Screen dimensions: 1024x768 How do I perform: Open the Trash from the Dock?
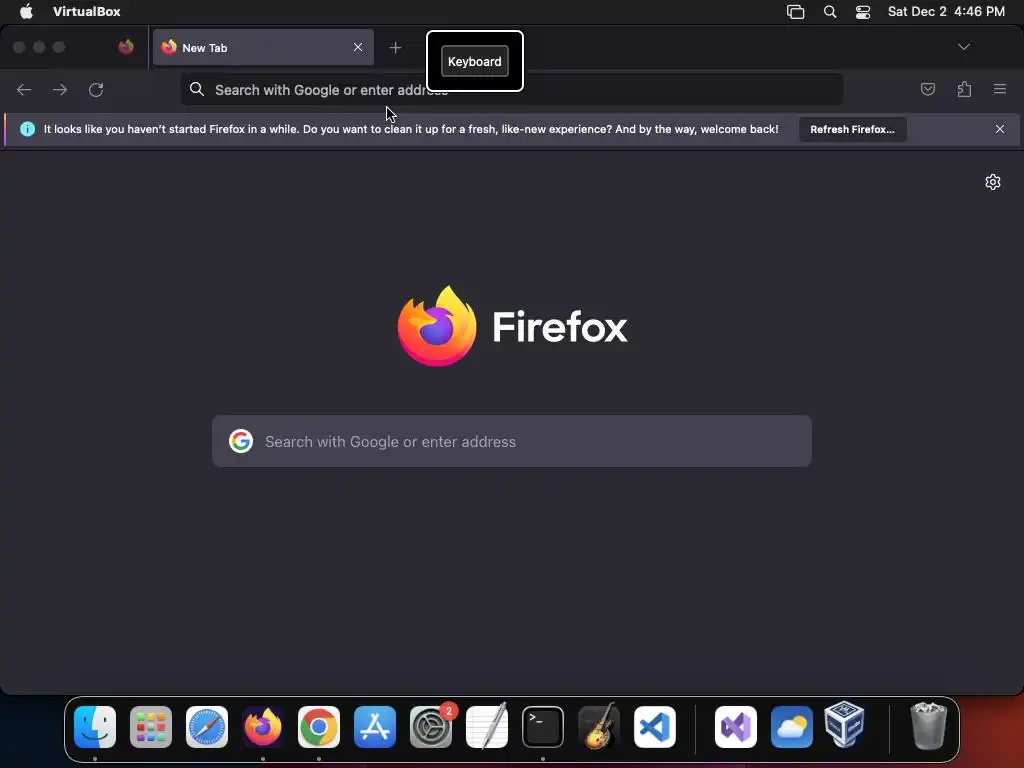pos(928,726)
